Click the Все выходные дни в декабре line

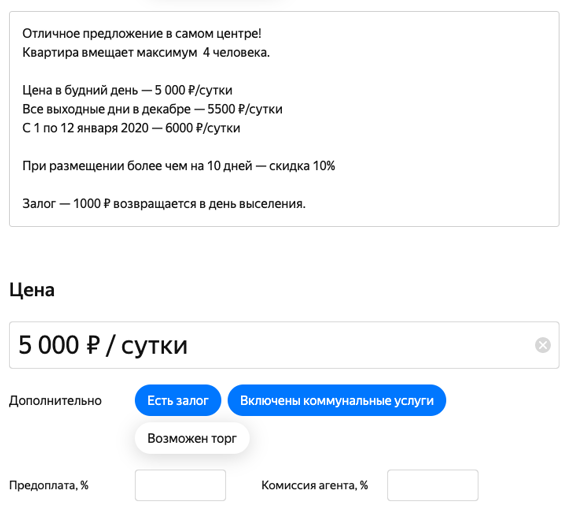click(152, 109)
